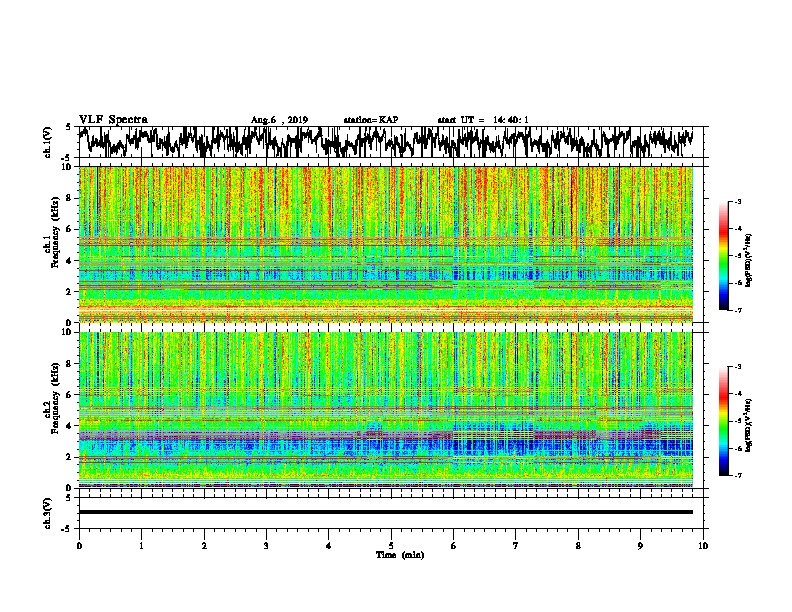Image resolution: width=792 pixels, height=612 pixels.
Task: Click the "VLF Spectra" plot title
Action: pos(113,120)
